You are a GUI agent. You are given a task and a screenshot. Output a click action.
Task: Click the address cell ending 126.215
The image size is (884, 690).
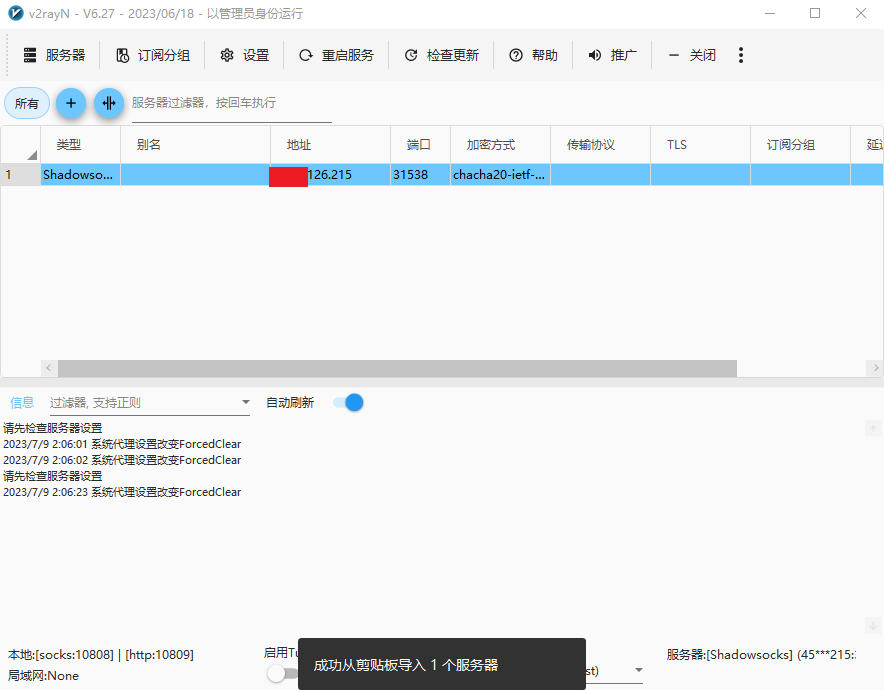[x=330, y=175]
